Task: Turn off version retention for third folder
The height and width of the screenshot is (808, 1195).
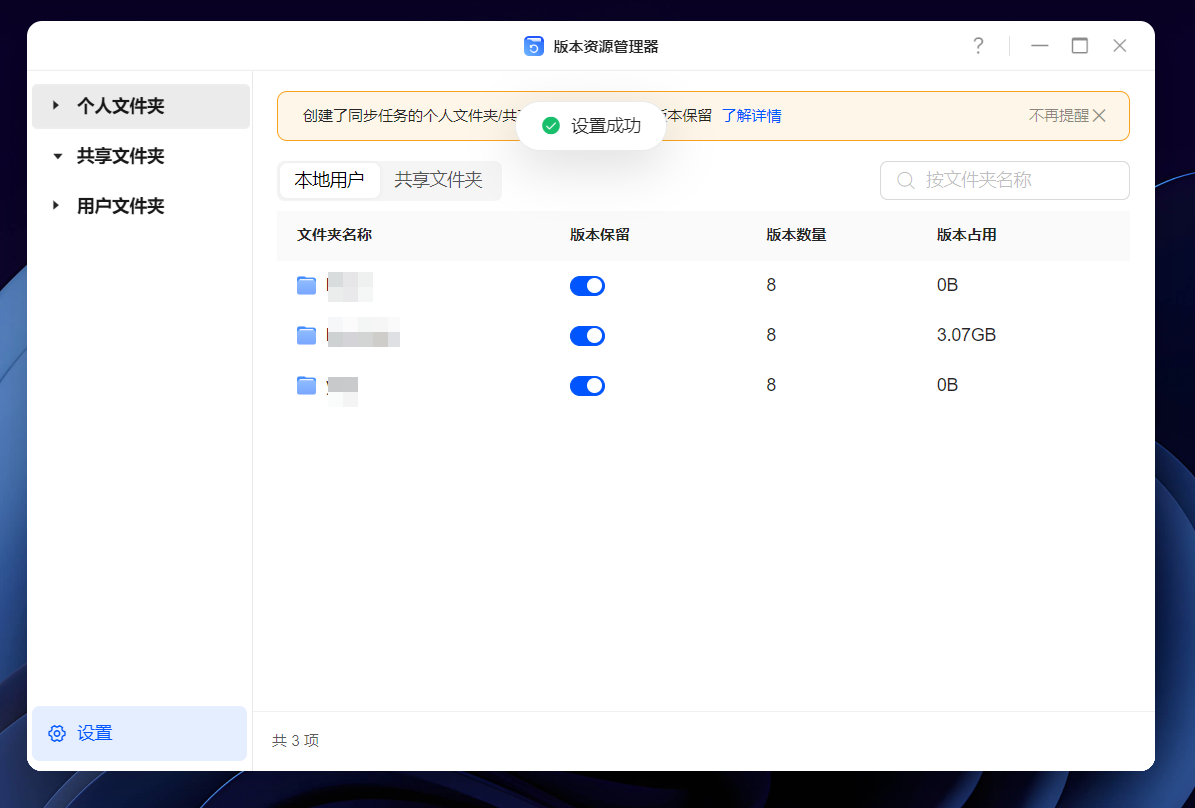Action: coord(587,386)
